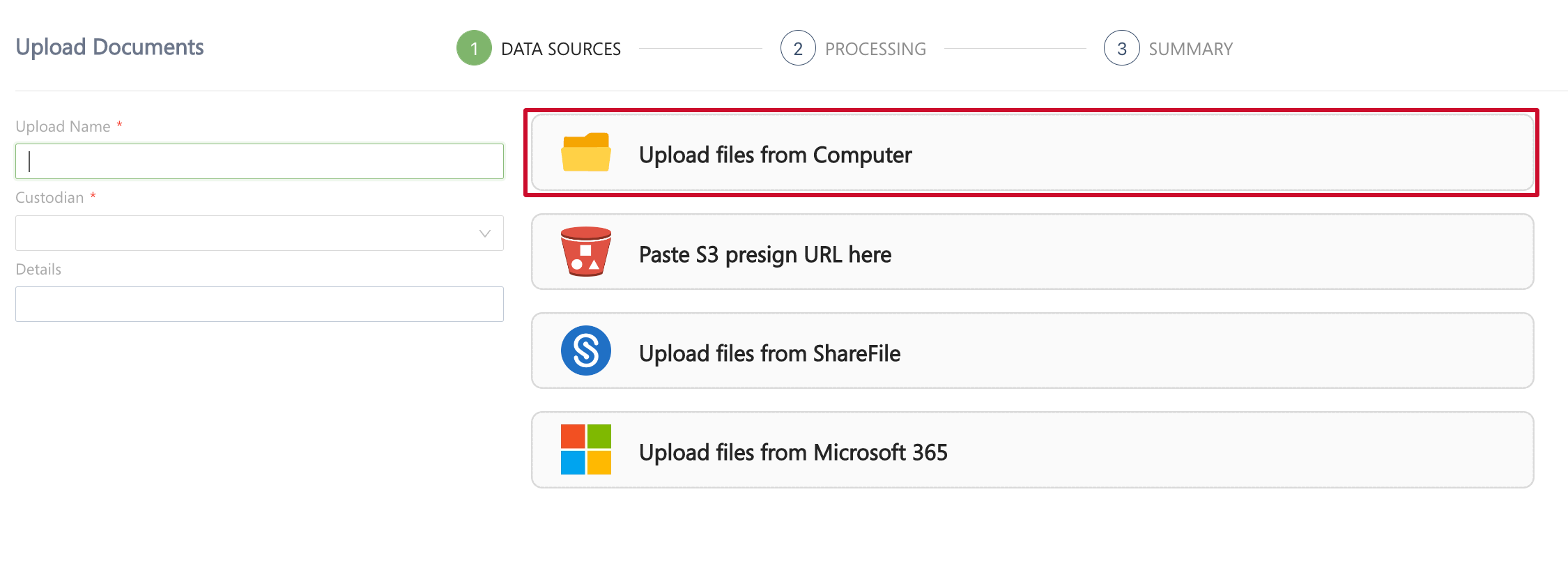Screen dimensions: 1568x570
Task: Click the step 2 circle indicator
Action: coord(798,48)
